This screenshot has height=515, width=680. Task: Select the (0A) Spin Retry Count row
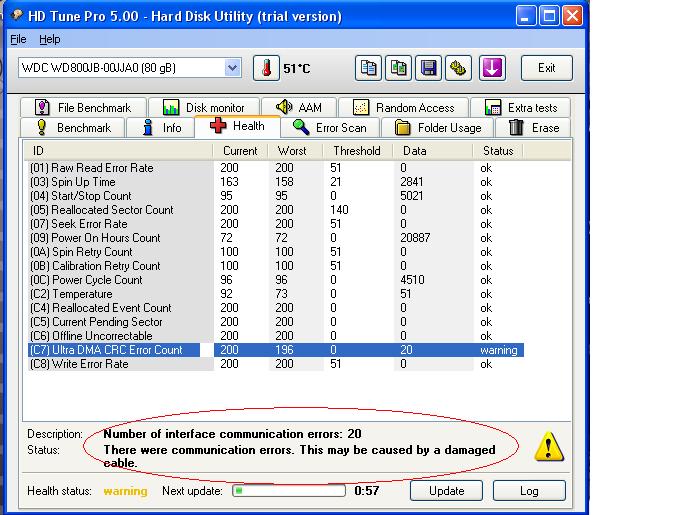276,252
